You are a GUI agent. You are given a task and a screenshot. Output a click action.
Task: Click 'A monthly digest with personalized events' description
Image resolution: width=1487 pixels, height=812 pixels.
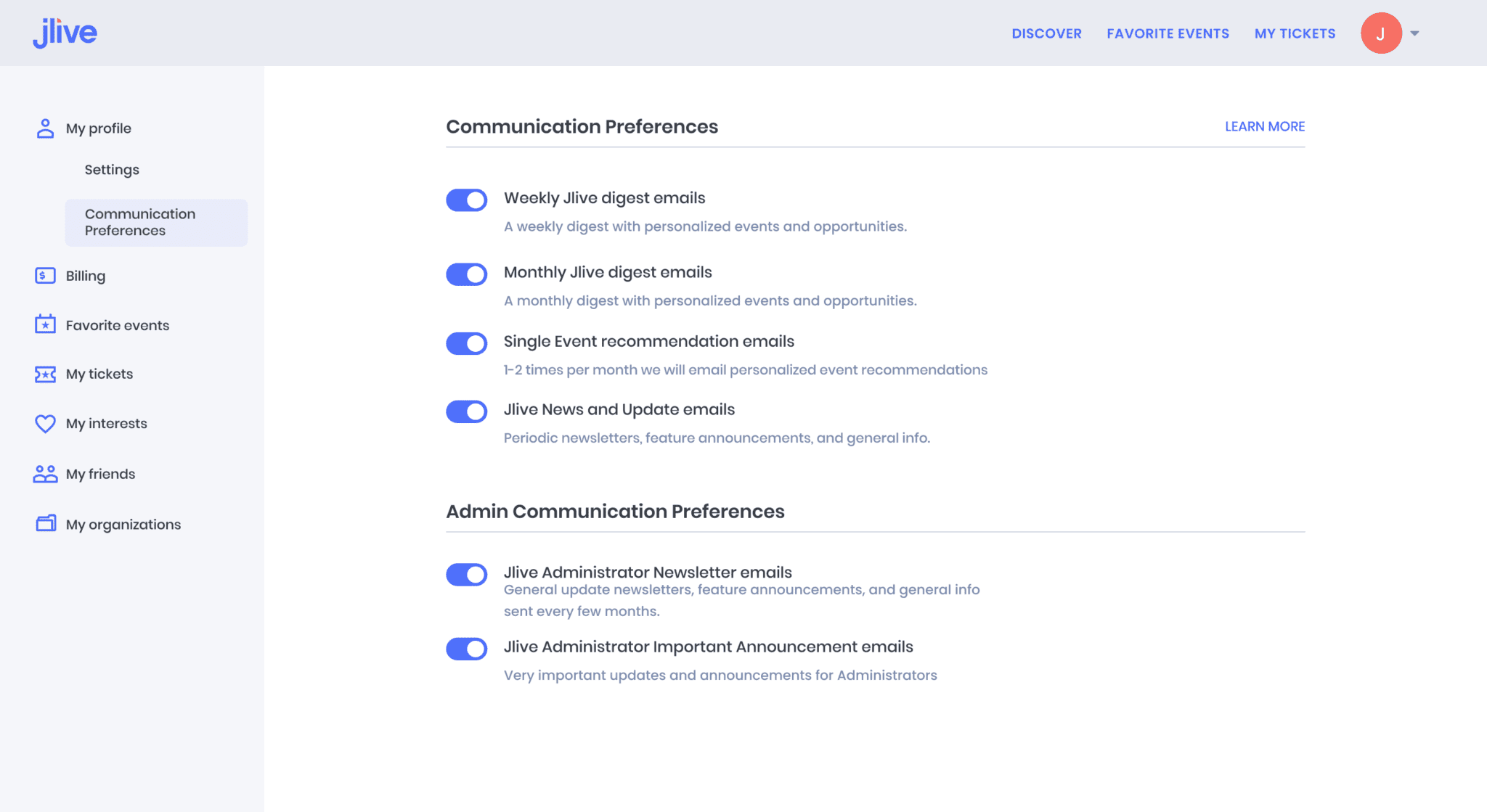pyautogui.click(x=710, y=300)
